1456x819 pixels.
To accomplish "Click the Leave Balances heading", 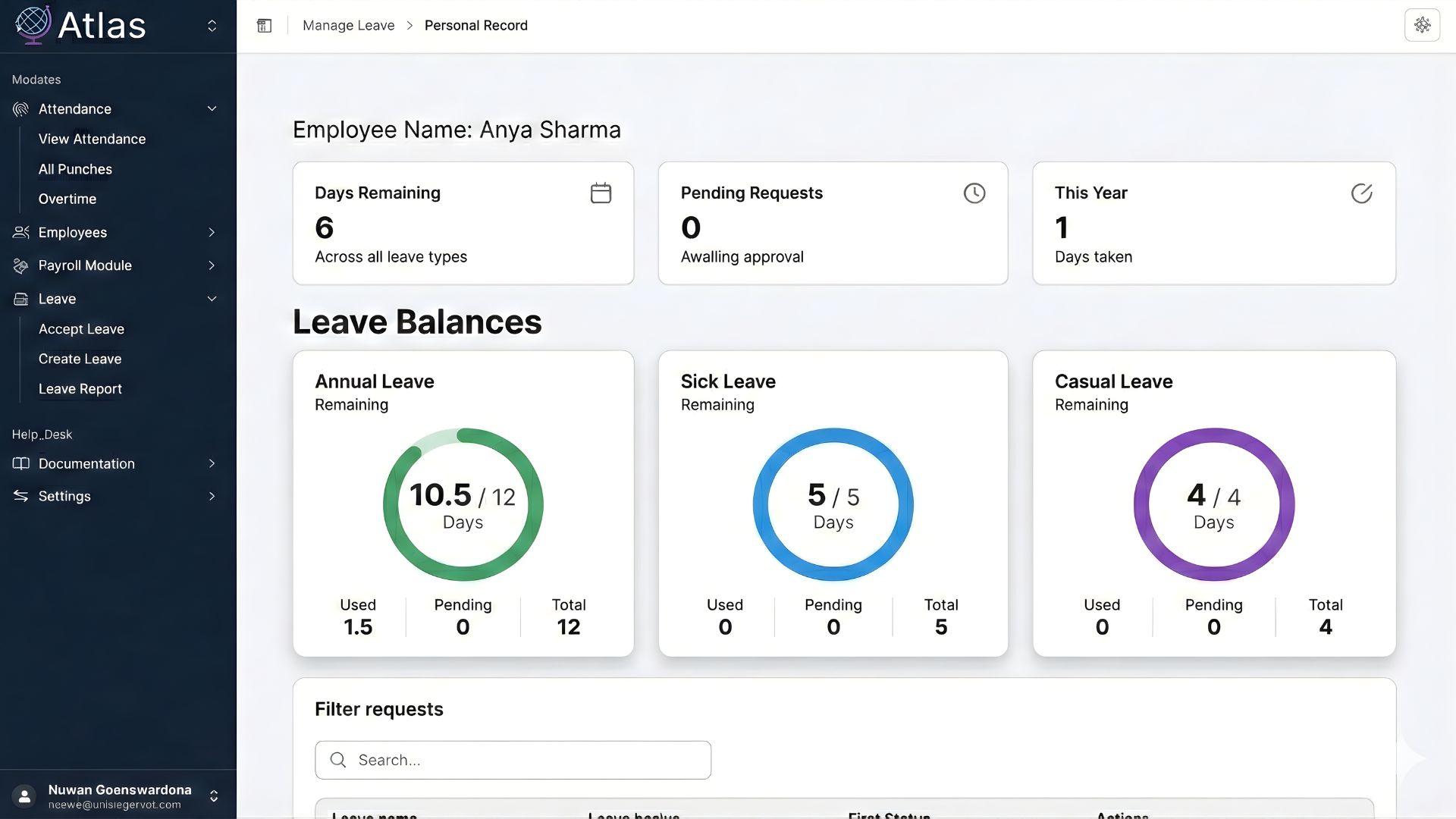I will pos(417,322).
